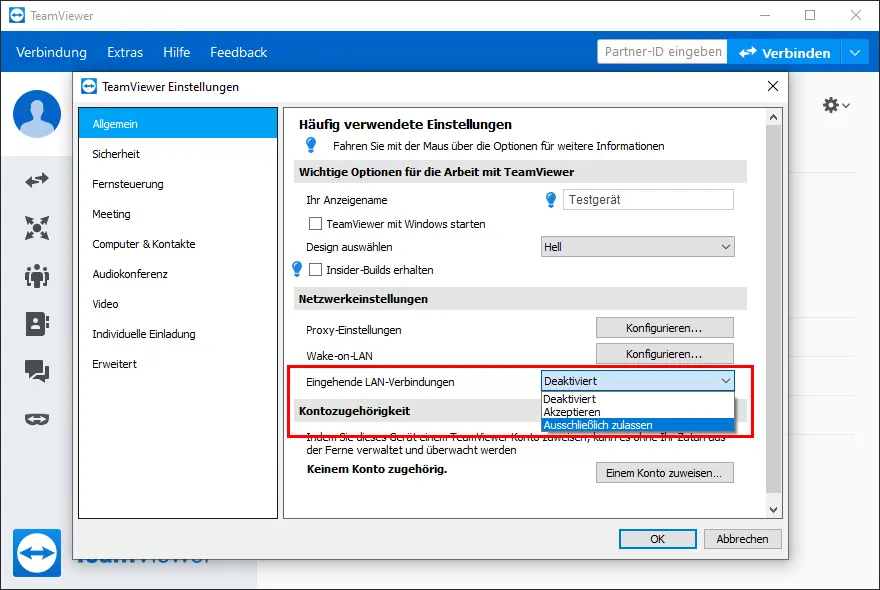The width and height of the screenshot is (880, 590).
Task: Select the Sicherheit settings category
Action: pyautogui.click(x=178, y=154)
